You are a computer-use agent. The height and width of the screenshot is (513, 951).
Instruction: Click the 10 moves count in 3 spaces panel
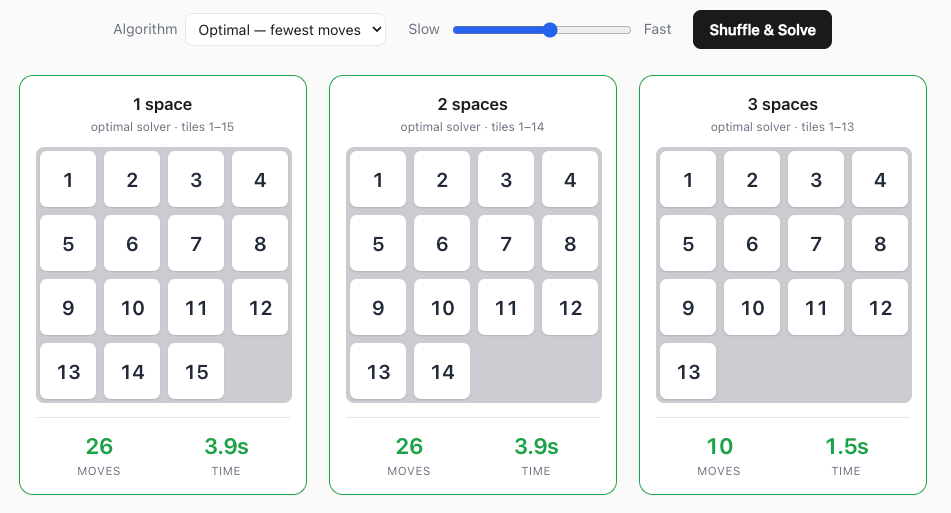719,446
